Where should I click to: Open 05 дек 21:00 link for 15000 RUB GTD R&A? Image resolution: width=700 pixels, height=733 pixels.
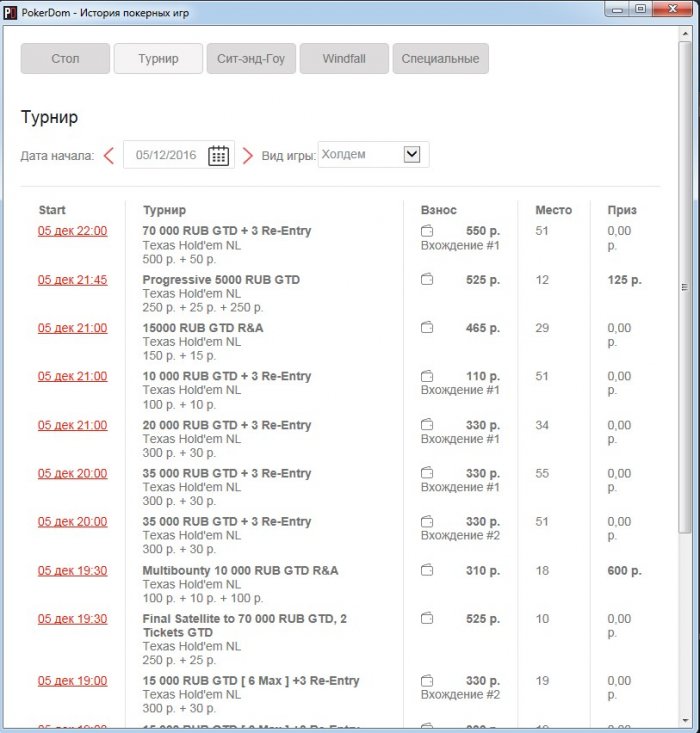click(72, 328)
